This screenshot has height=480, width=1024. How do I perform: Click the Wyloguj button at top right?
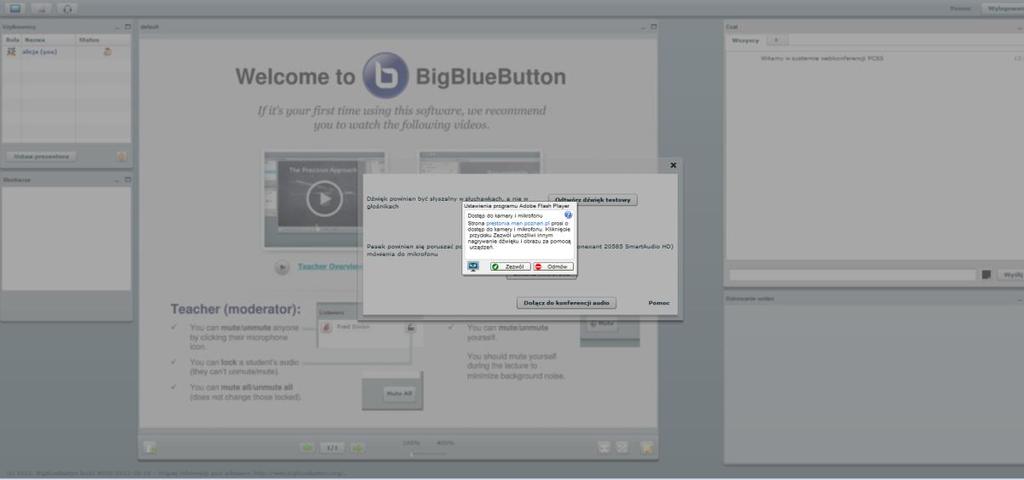click(x=1003, y=8)
